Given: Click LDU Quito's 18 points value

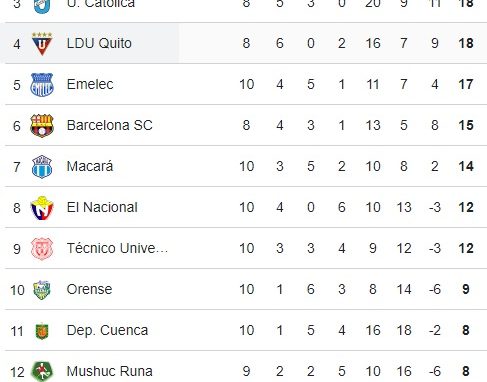Looking at the screenshot, I should point(466,43).
